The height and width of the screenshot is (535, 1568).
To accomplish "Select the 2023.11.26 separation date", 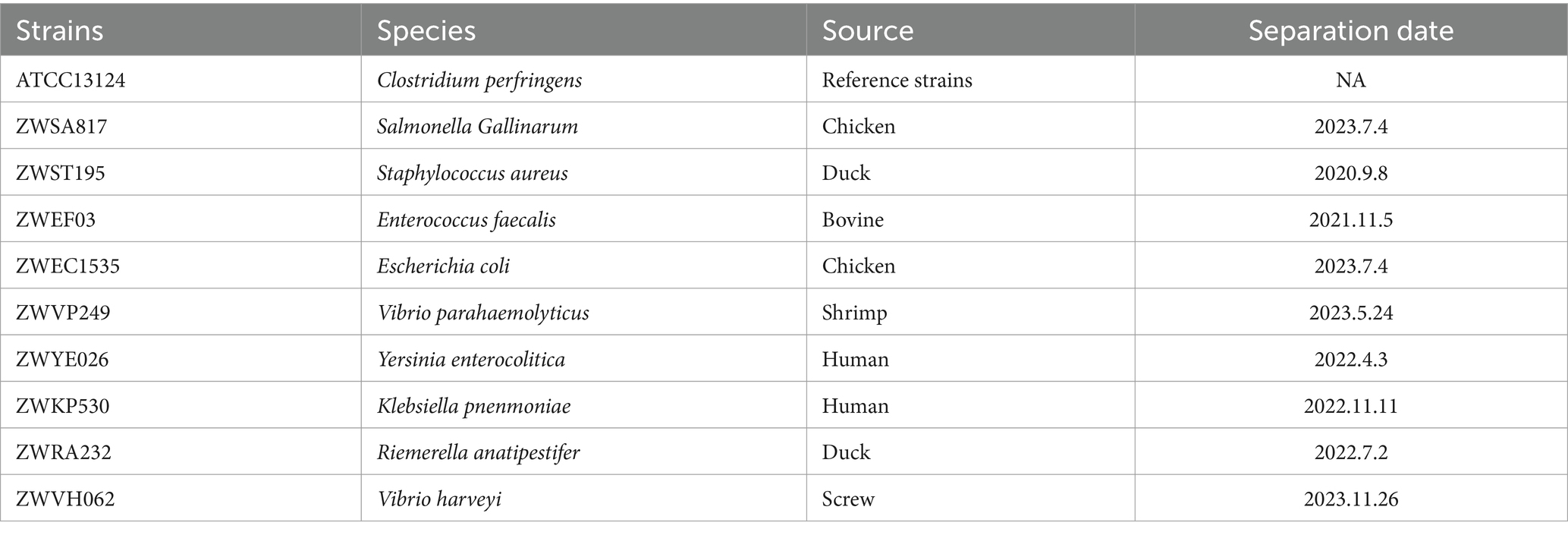I will (x=1351, y=499).
